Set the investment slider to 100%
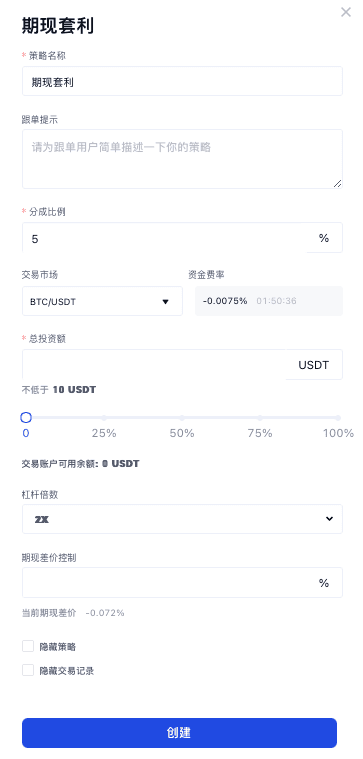The image size is (363, 759). pyautogui.click(x=338, y=417)
